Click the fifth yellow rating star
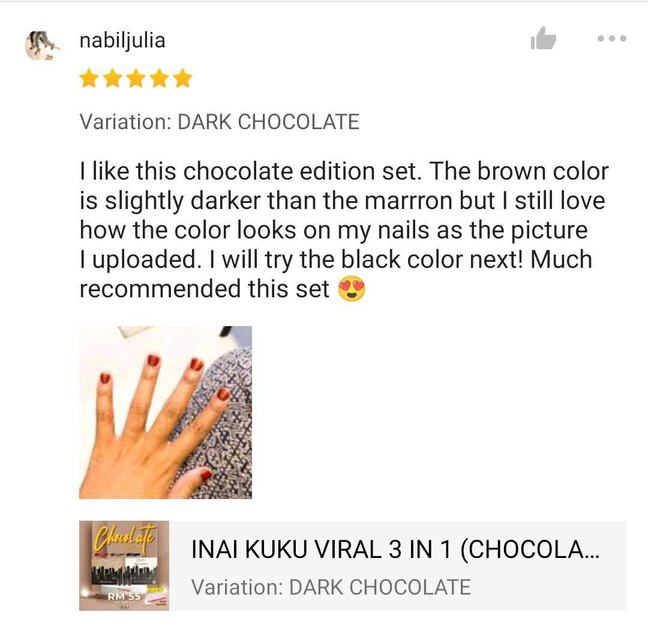This screenshot has width=648, height=621. [183, 79]
